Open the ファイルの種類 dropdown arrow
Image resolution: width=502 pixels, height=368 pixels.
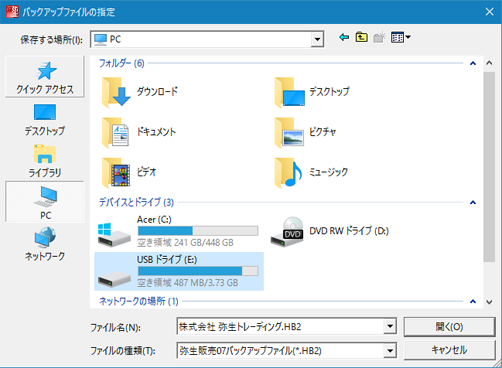point(390,351)
